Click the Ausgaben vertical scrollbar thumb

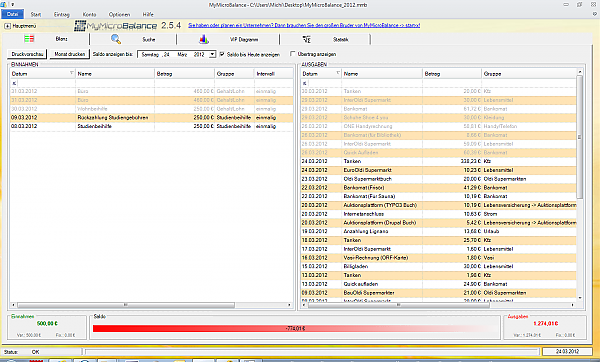click(580, 137)
